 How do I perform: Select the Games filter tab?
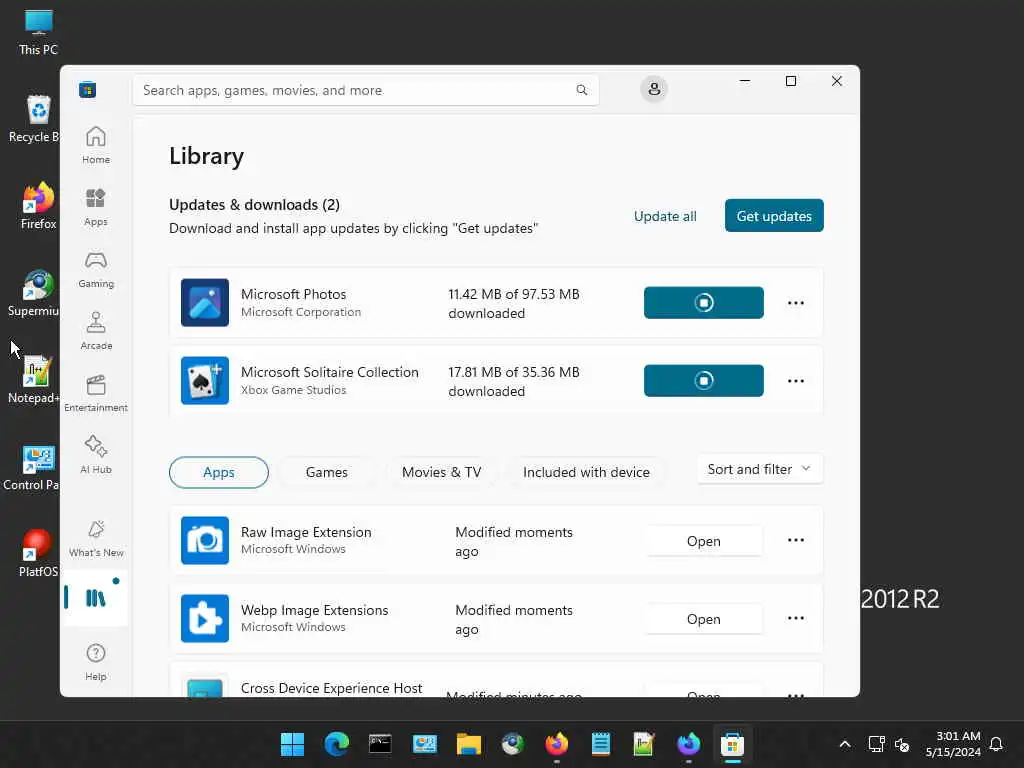327,472
